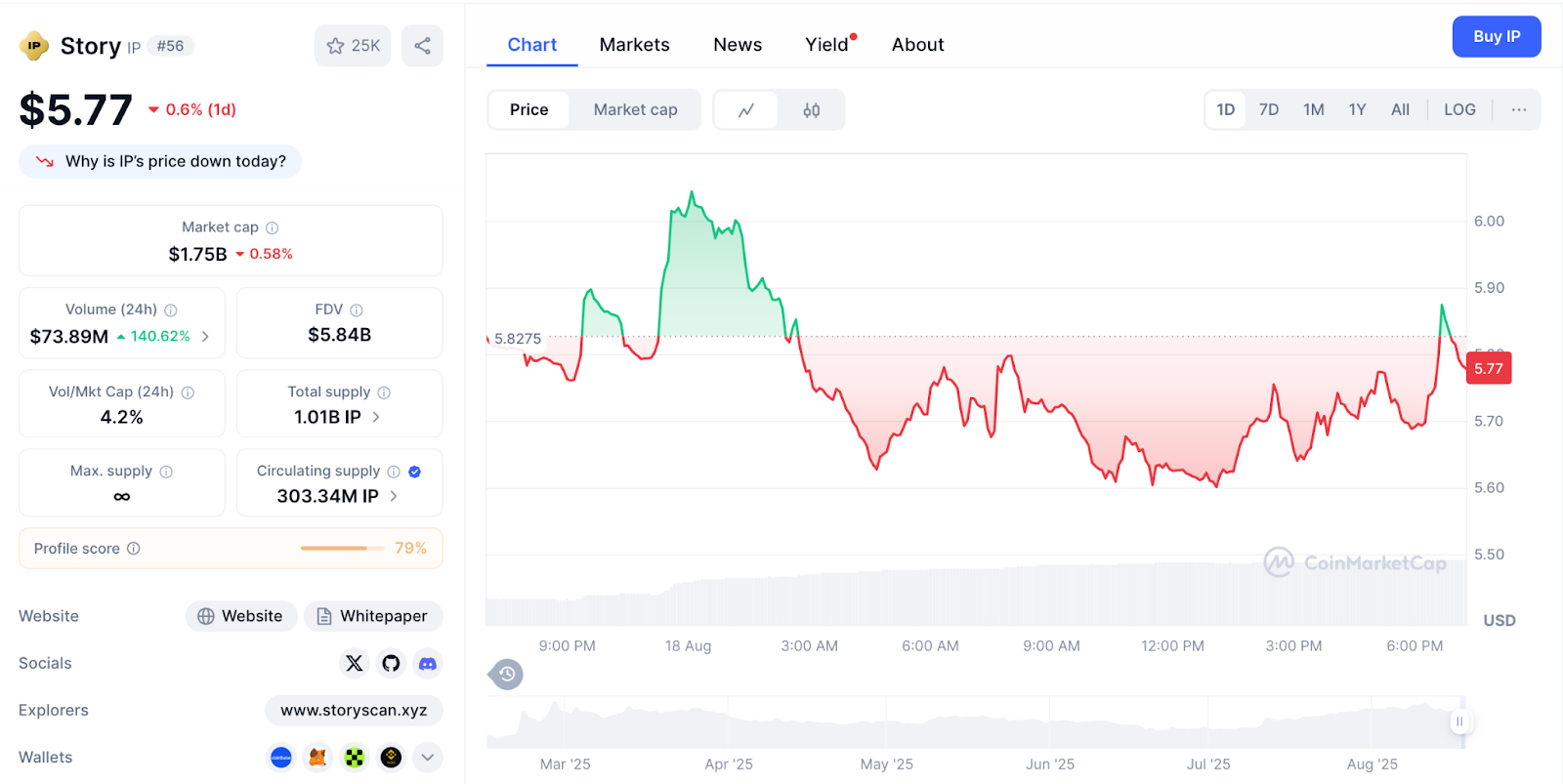Open the Yield tab
Image resolution: width=1563 pixels, height=784 pixels.
click(x=827, y=45)
